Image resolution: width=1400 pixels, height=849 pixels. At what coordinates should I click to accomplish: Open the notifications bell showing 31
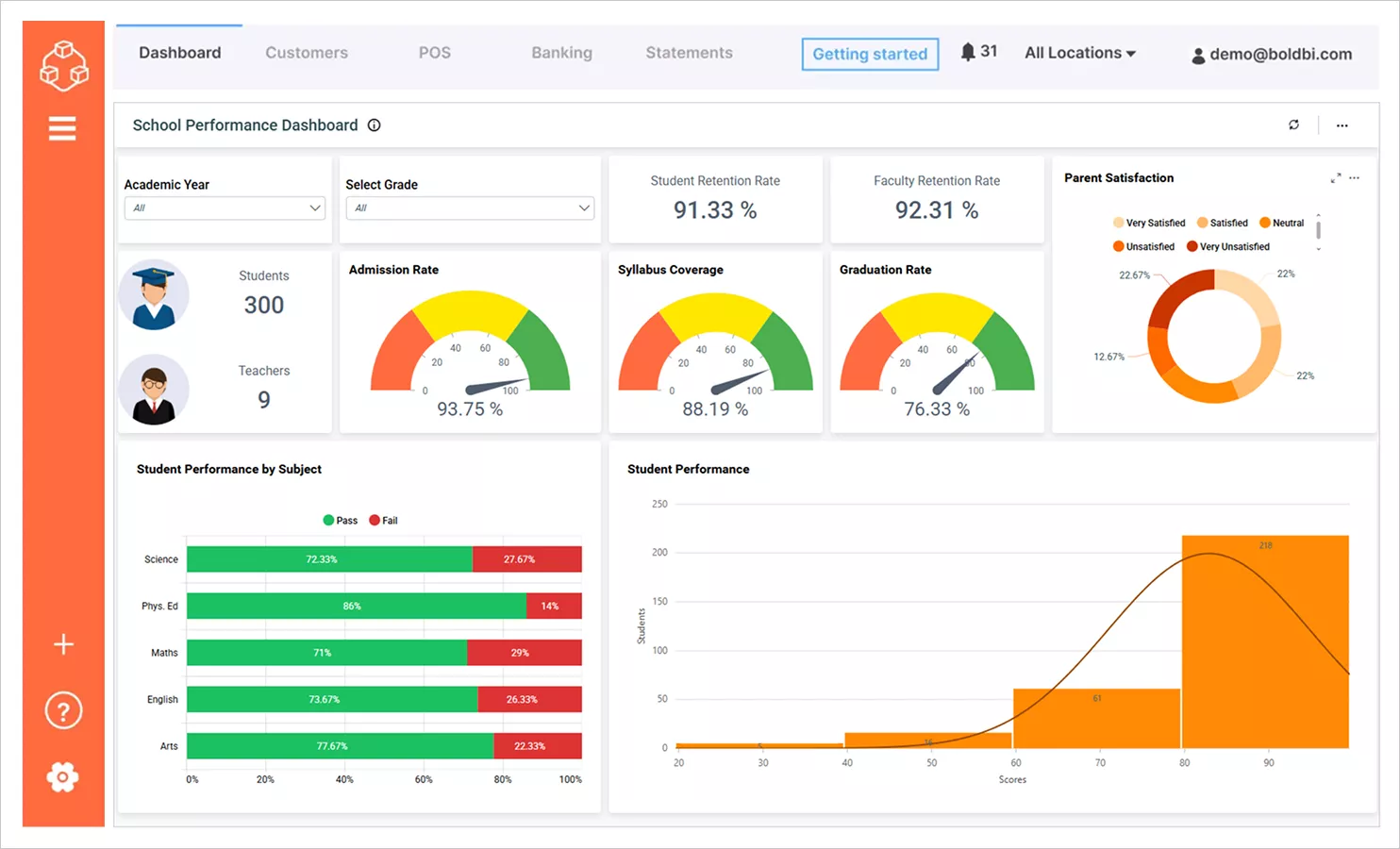[x=979, y=52]
